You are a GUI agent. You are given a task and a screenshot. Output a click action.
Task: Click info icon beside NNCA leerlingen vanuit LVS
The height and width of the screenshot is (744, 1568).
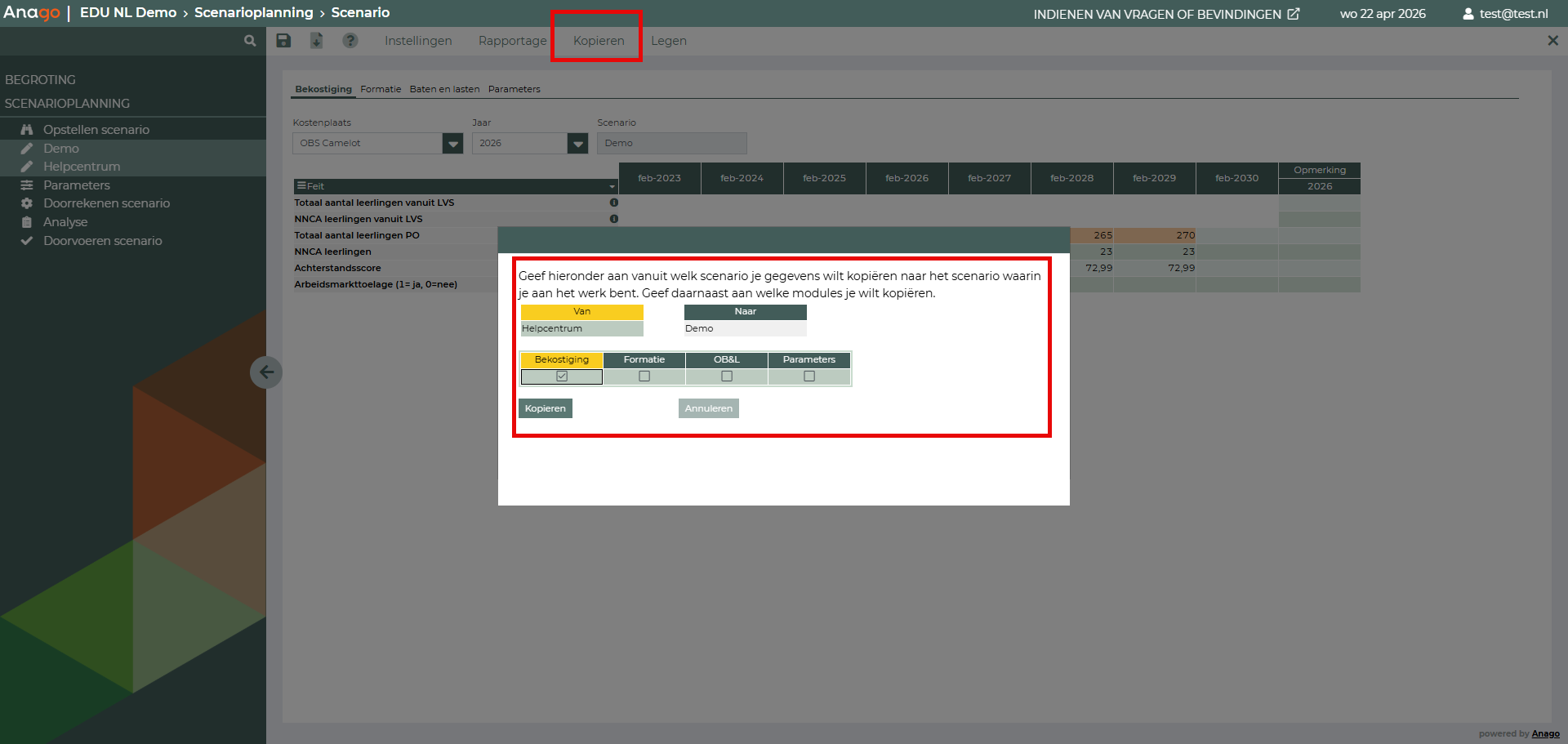[x=614, y=219]
